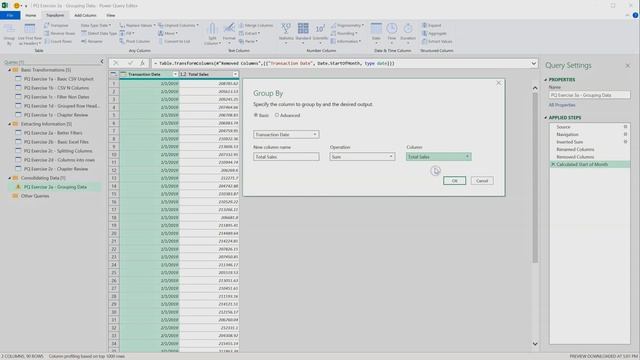Open the All Properties link
Image resolution: width=640 pixels, height=360 pixels.
[x=562, y=105]
